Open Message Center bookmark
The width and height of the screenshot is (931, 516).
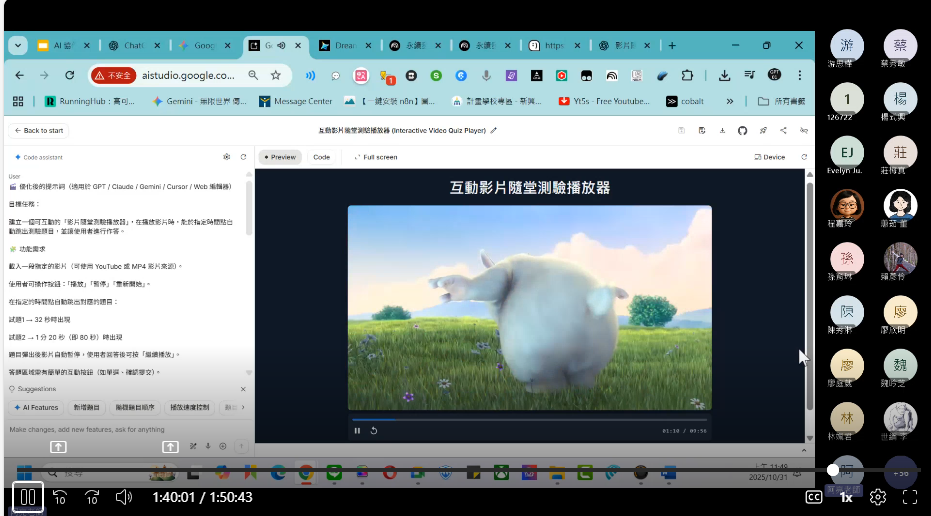tap(296, 102)
